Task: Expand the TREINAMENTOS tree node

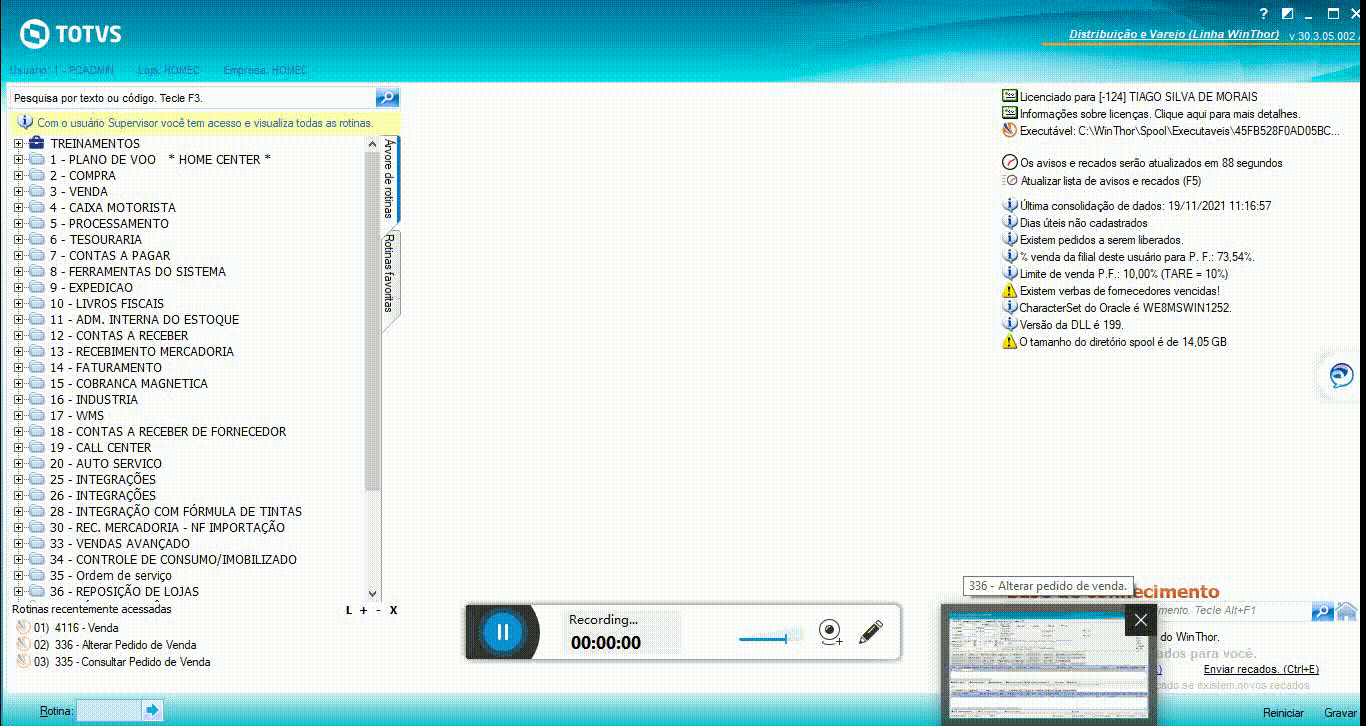Action: (x=18, y=144)
